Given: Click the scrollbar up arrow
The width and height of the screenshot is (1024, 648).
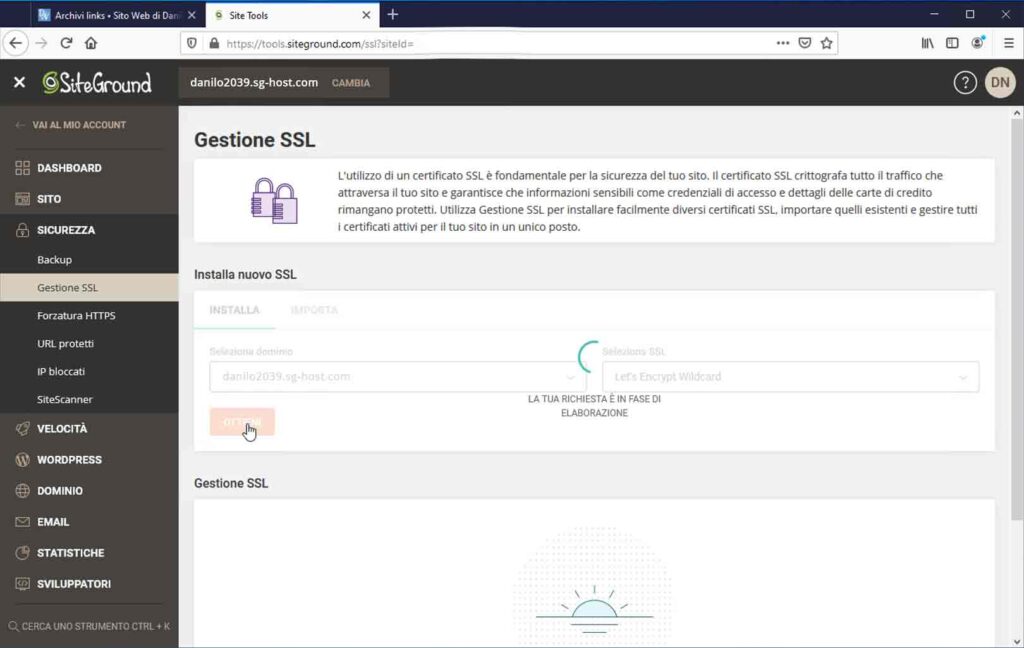Looking at the screenshot, I should (x=1016, y=113).
